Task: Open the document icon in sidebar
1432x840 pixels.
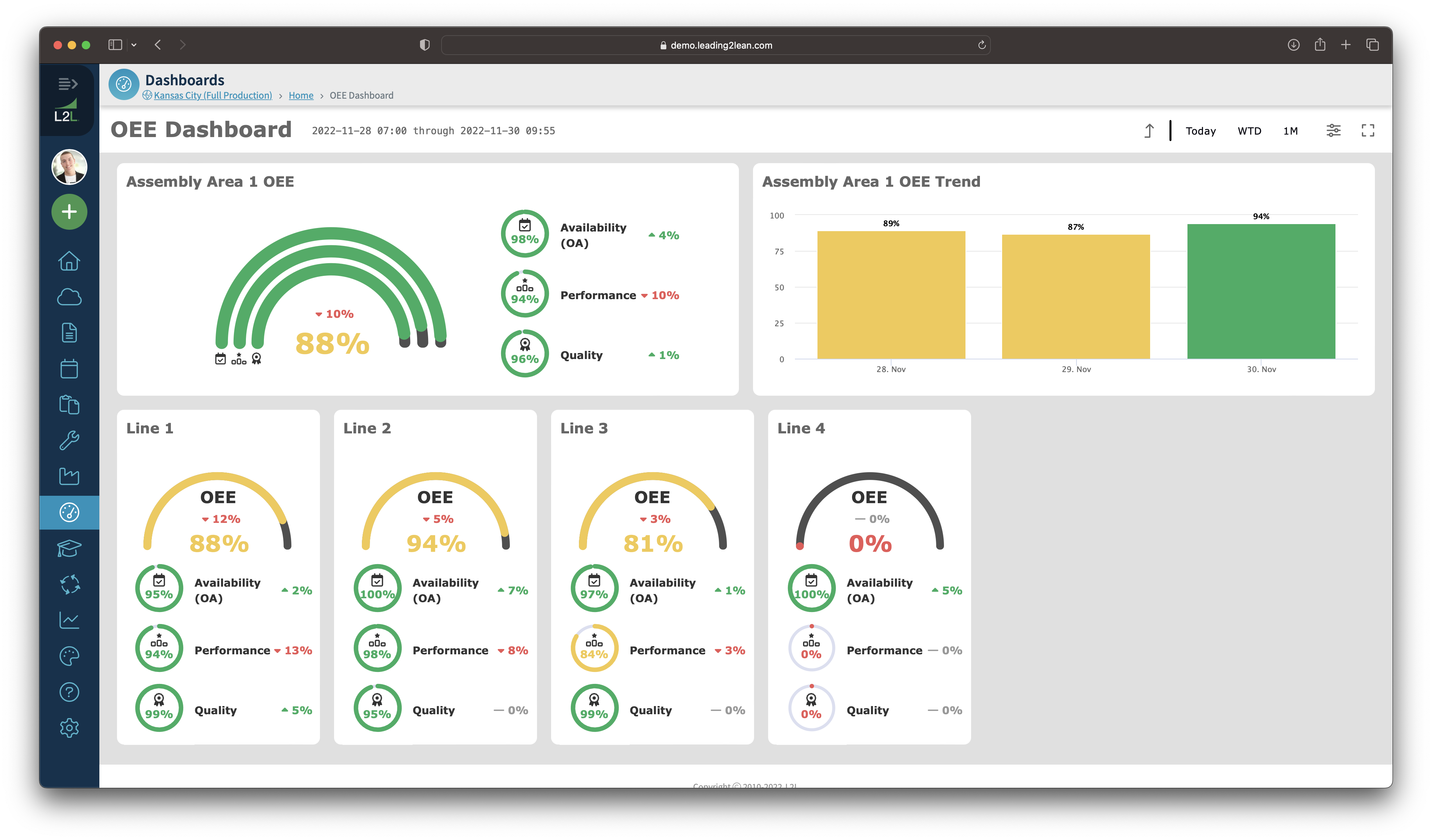Action: point(69,333)
